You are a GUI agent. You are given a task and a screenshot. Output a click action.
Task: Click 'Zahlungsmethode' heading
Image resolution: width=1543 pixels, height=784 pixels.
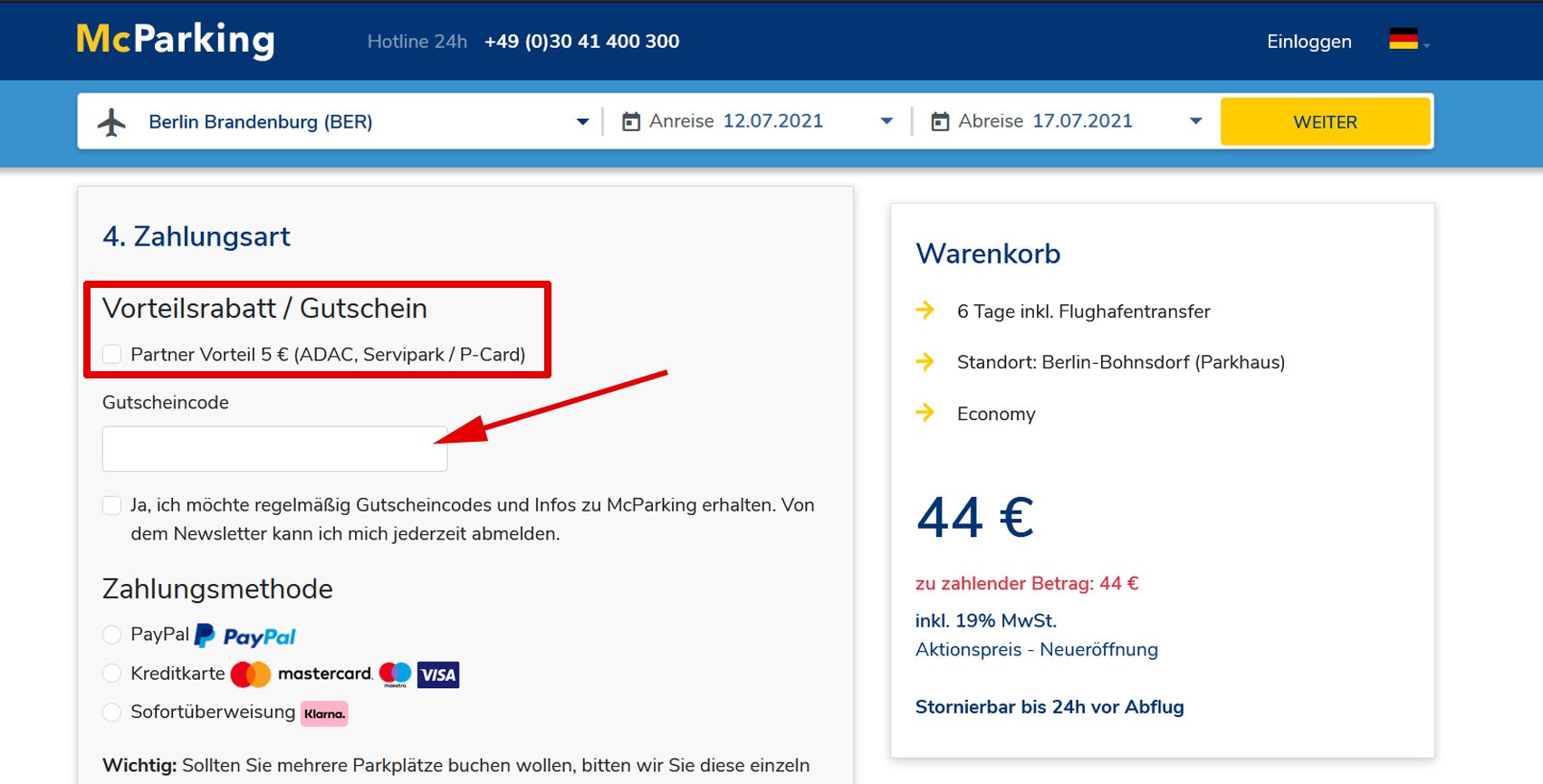[217, 589]
